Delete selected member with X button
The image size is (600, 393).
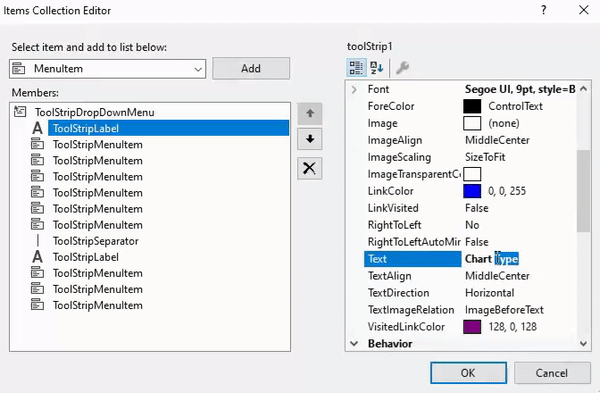(x=310, y=168)
